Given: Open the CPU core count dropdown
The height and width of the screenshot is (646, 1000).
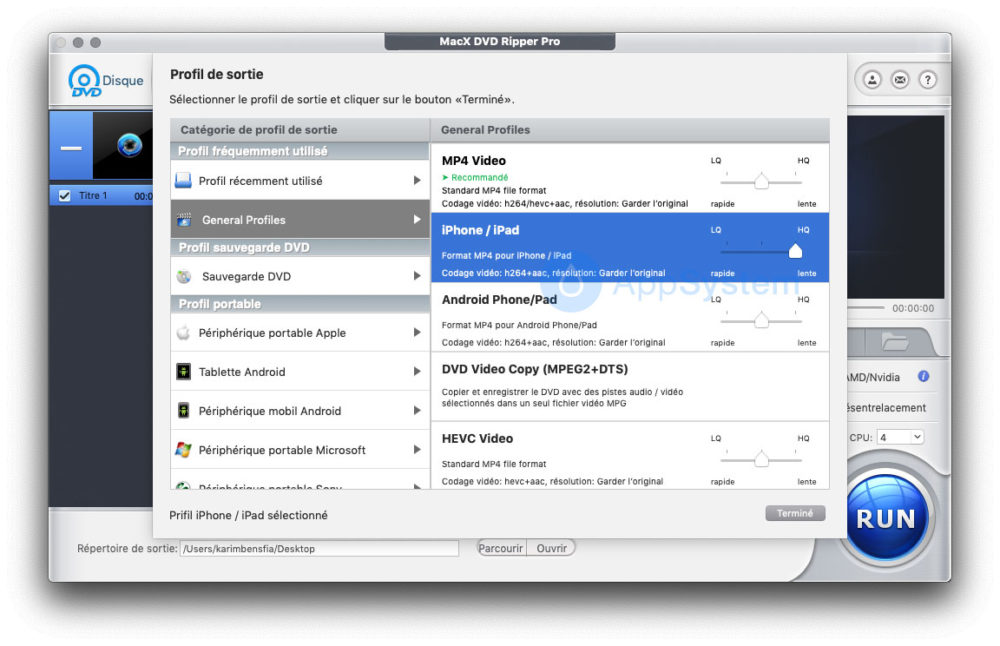Looking at the screenshot, I should tap(900, 437).
